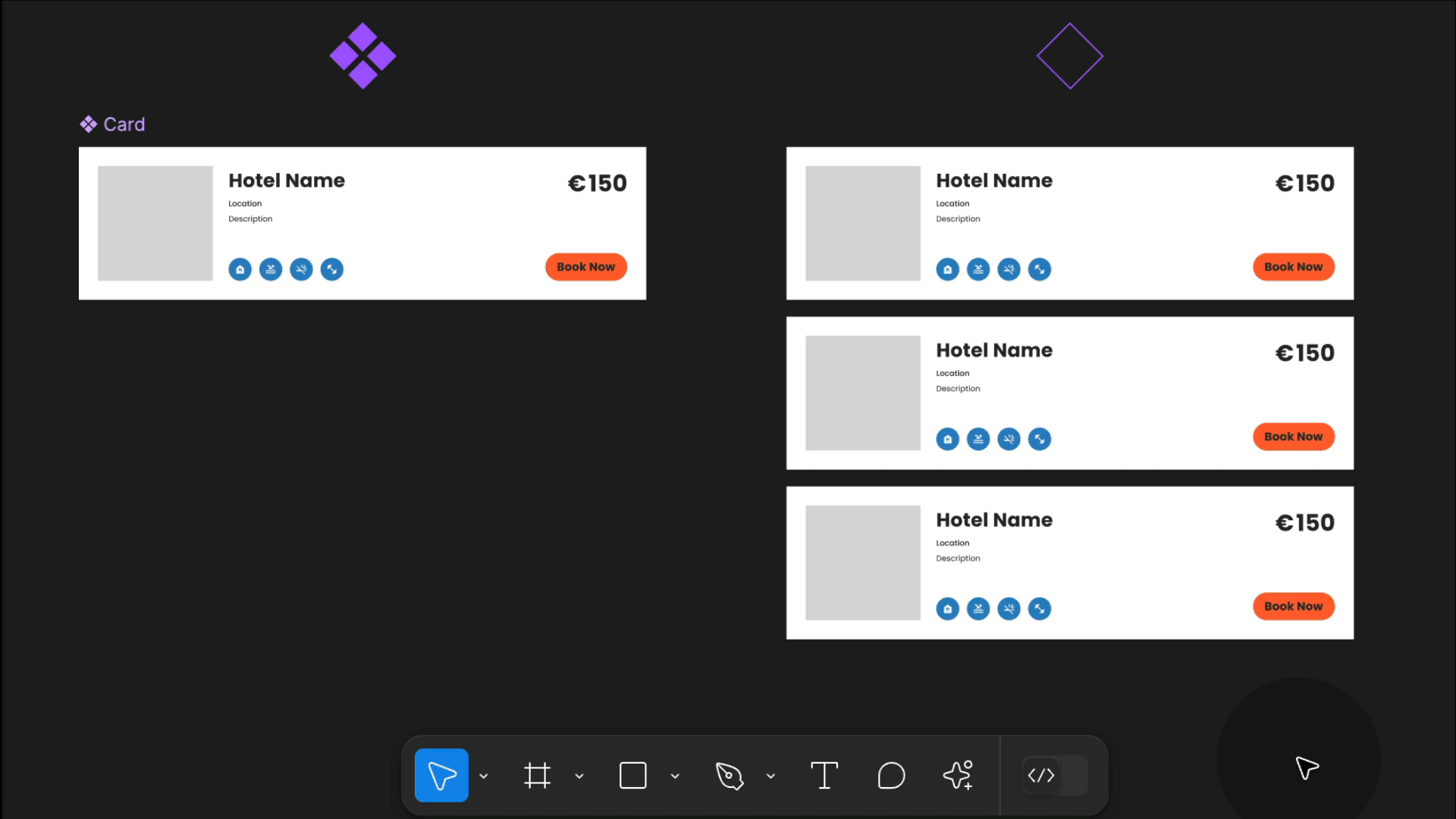This screenshot has width=1456, height=819.
Task: Open the AI actions sparkle tool
Action: pyautogui.click(x=958, y=775)
